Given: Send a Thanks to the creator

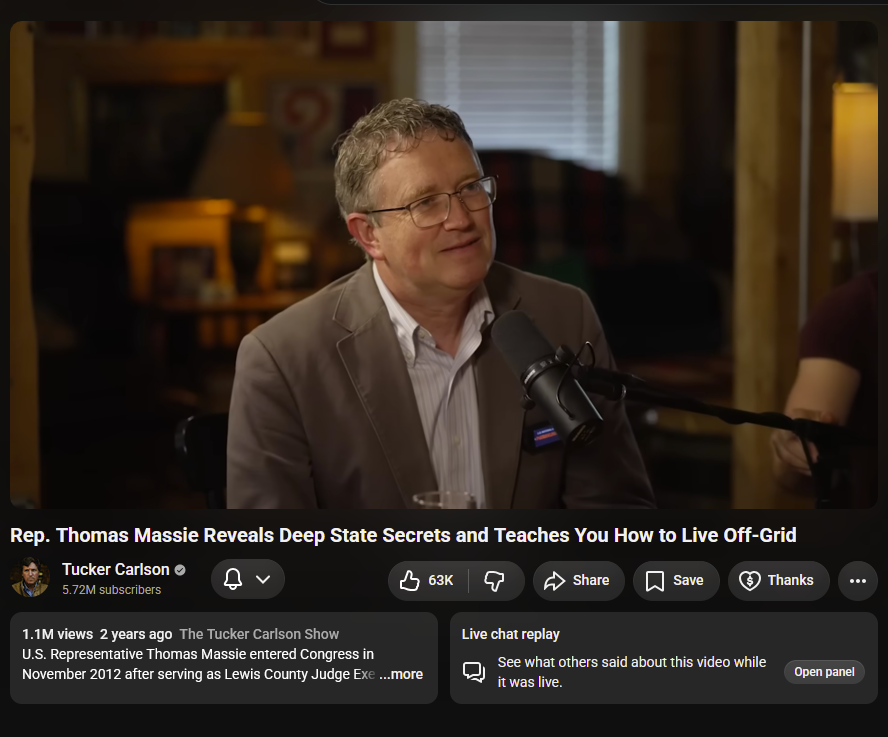Looking at the screenshot, I should coord(778,581).
